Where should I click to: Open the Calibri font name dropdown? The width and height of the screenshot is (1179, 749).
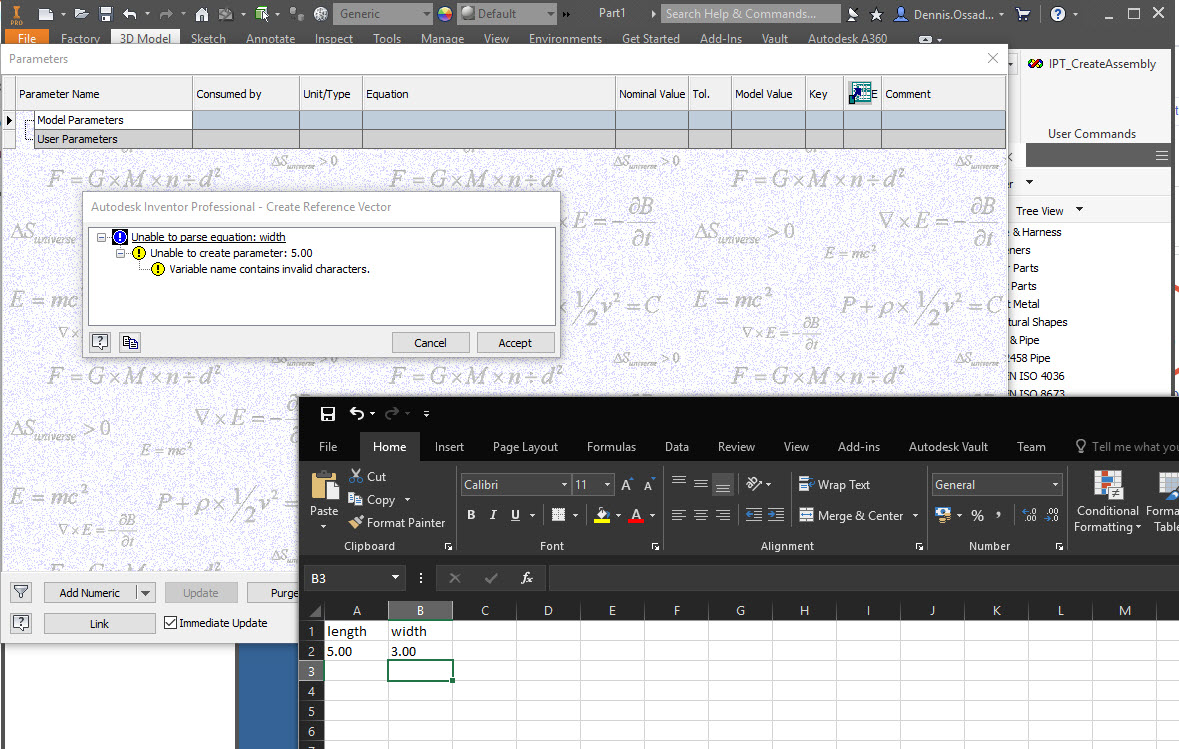point(564,485)
